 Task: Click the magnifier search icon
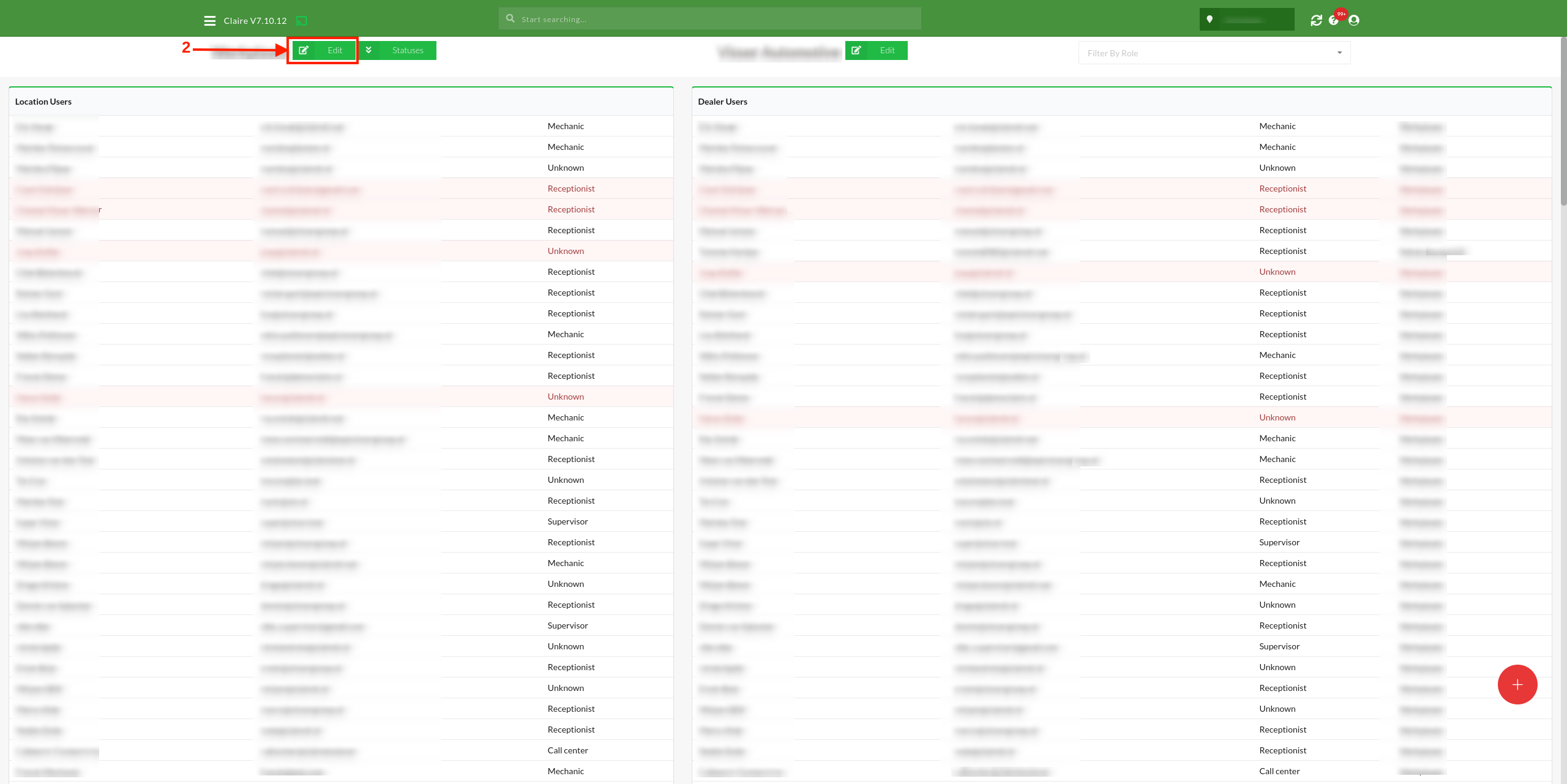[x=510, y=19]
